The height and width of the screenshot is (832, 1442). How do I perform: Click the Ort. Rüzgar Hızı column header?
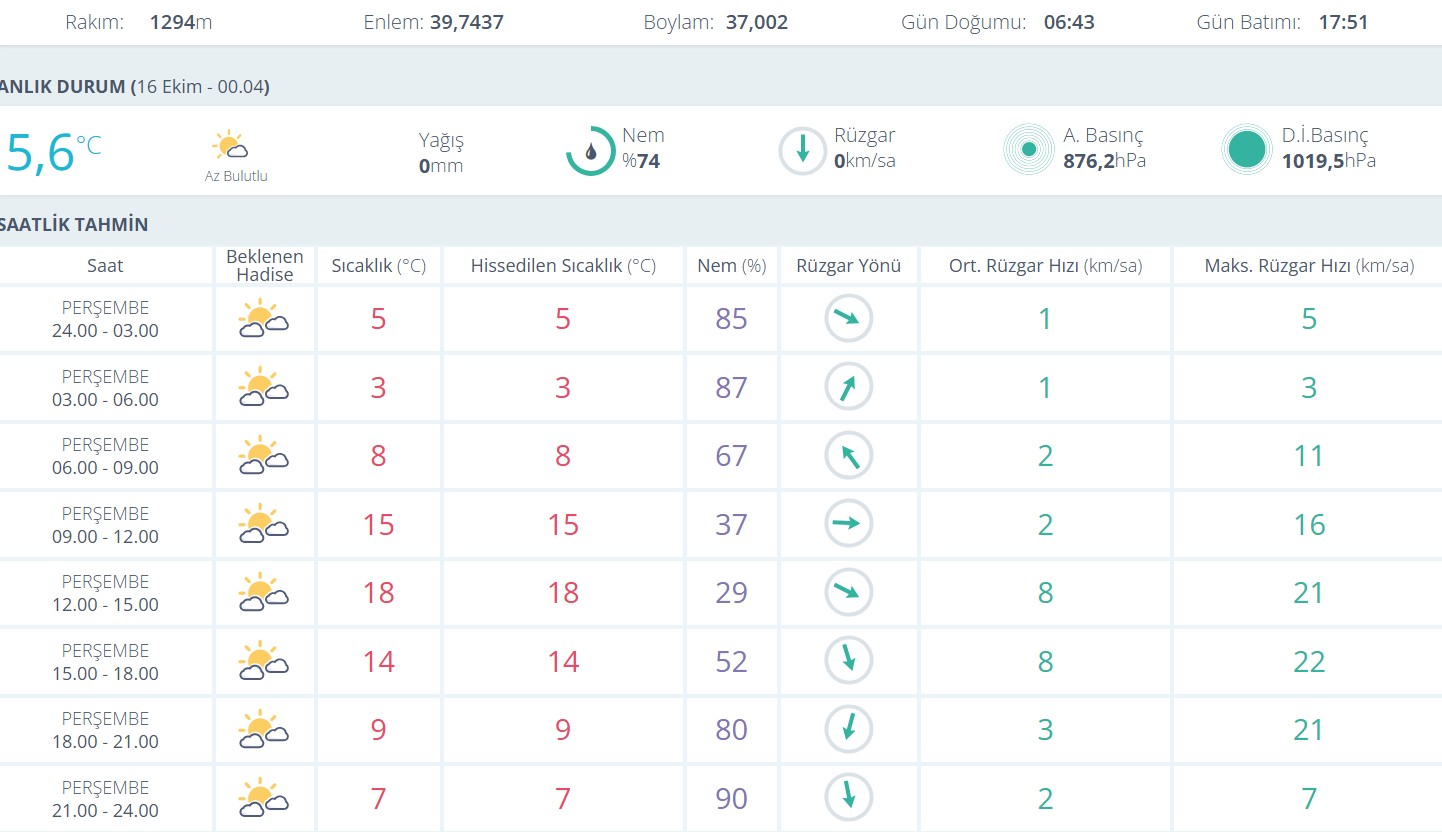pos(1045,266)
